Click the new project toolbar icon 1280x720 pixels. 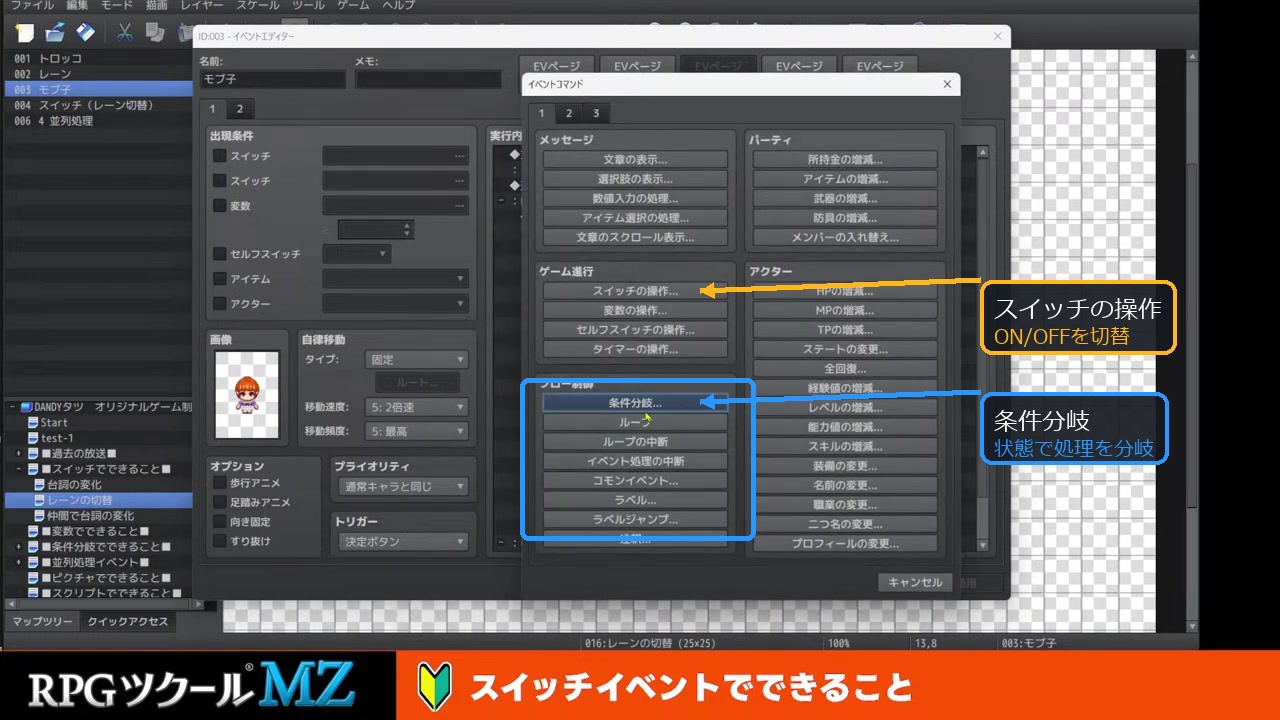pyautogui.click(x=25, y=32)
